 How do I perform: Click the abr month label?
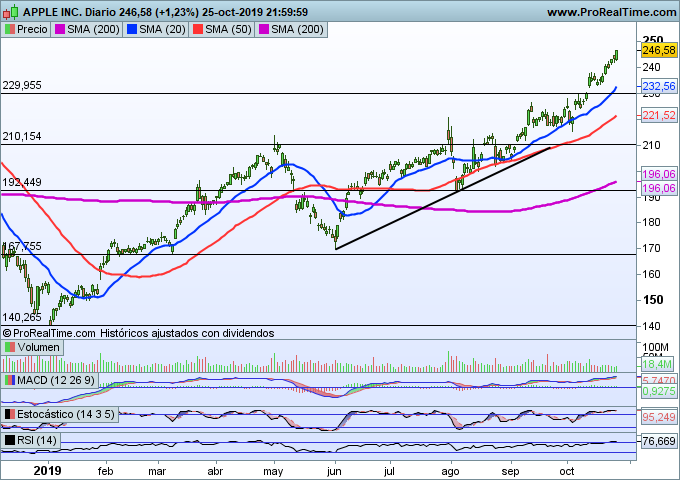pyautogui.click(x=216, y=471)
